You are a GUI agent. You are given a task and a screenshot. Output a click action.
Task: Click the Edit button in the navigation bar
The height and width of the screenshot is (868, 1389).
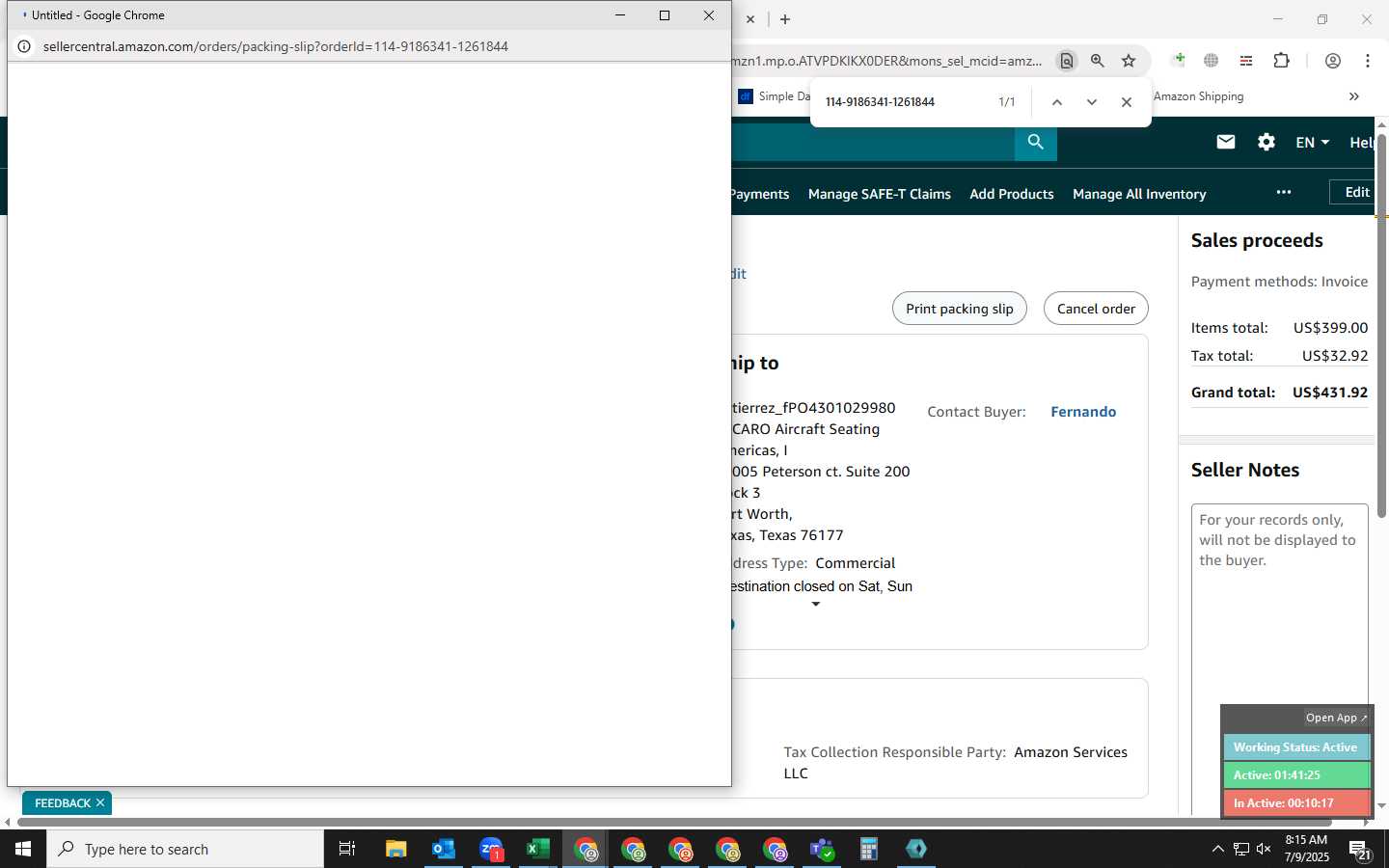(1352, 192)
